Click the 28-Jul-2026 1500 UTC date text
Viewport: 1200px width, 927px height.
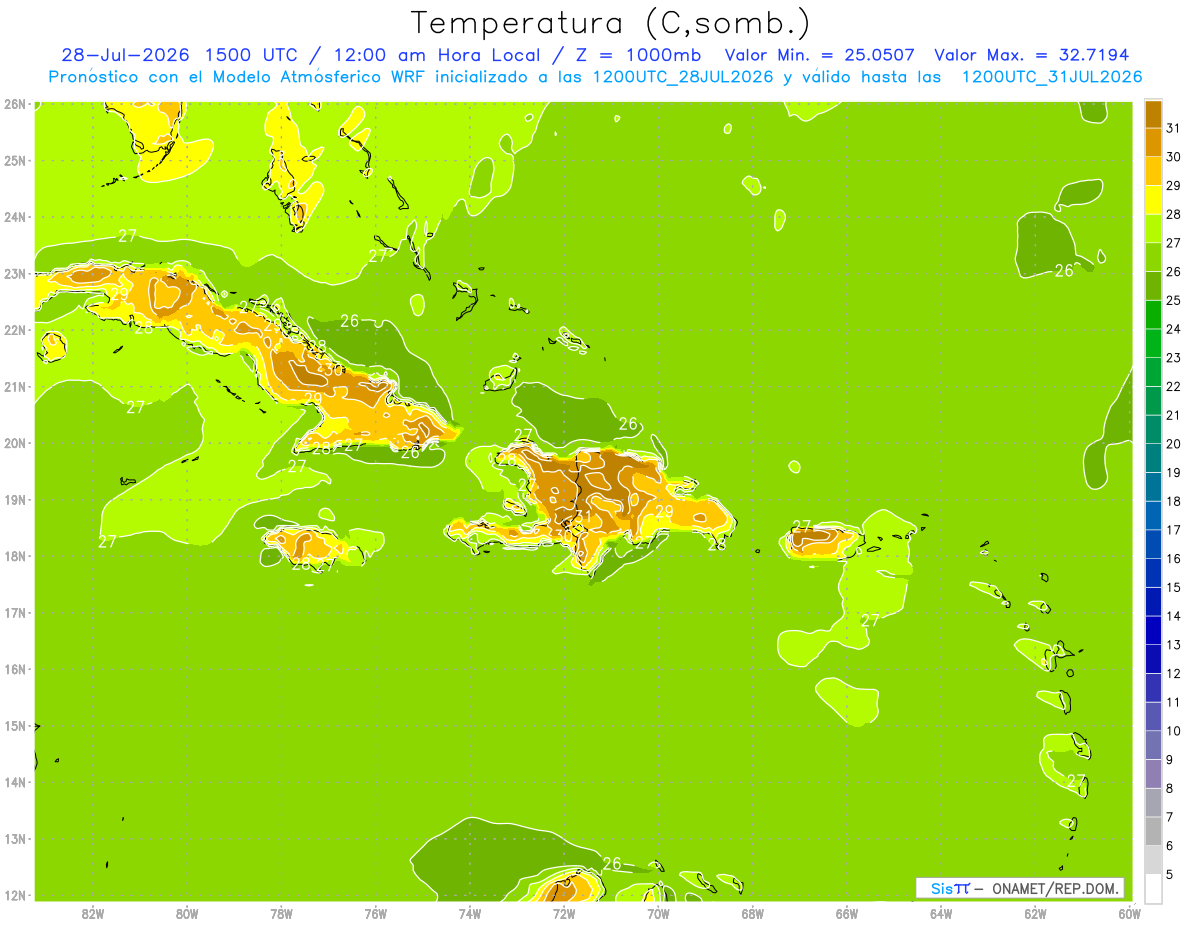click(x=179, y=55)
